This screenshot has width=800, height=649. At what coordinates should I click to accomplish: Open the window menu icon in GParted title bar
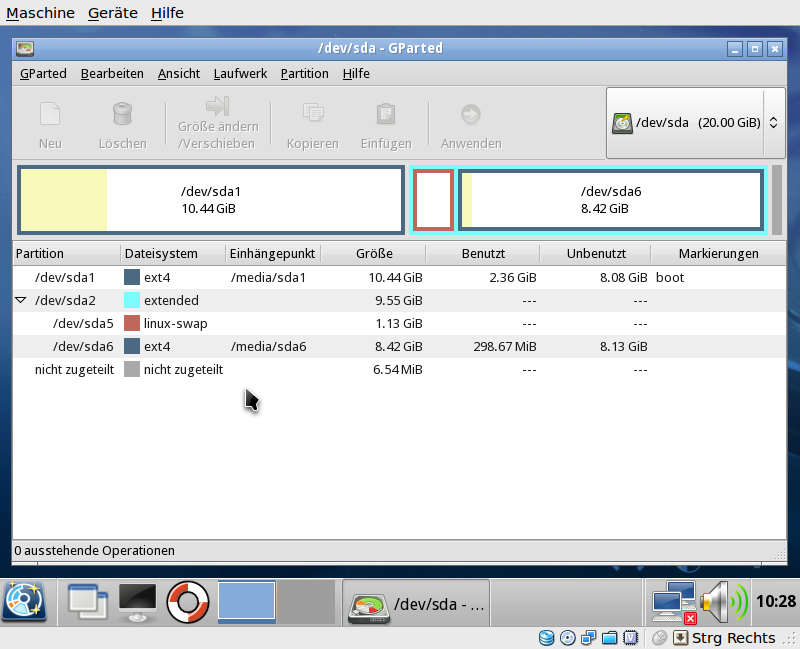pos(26,48)
